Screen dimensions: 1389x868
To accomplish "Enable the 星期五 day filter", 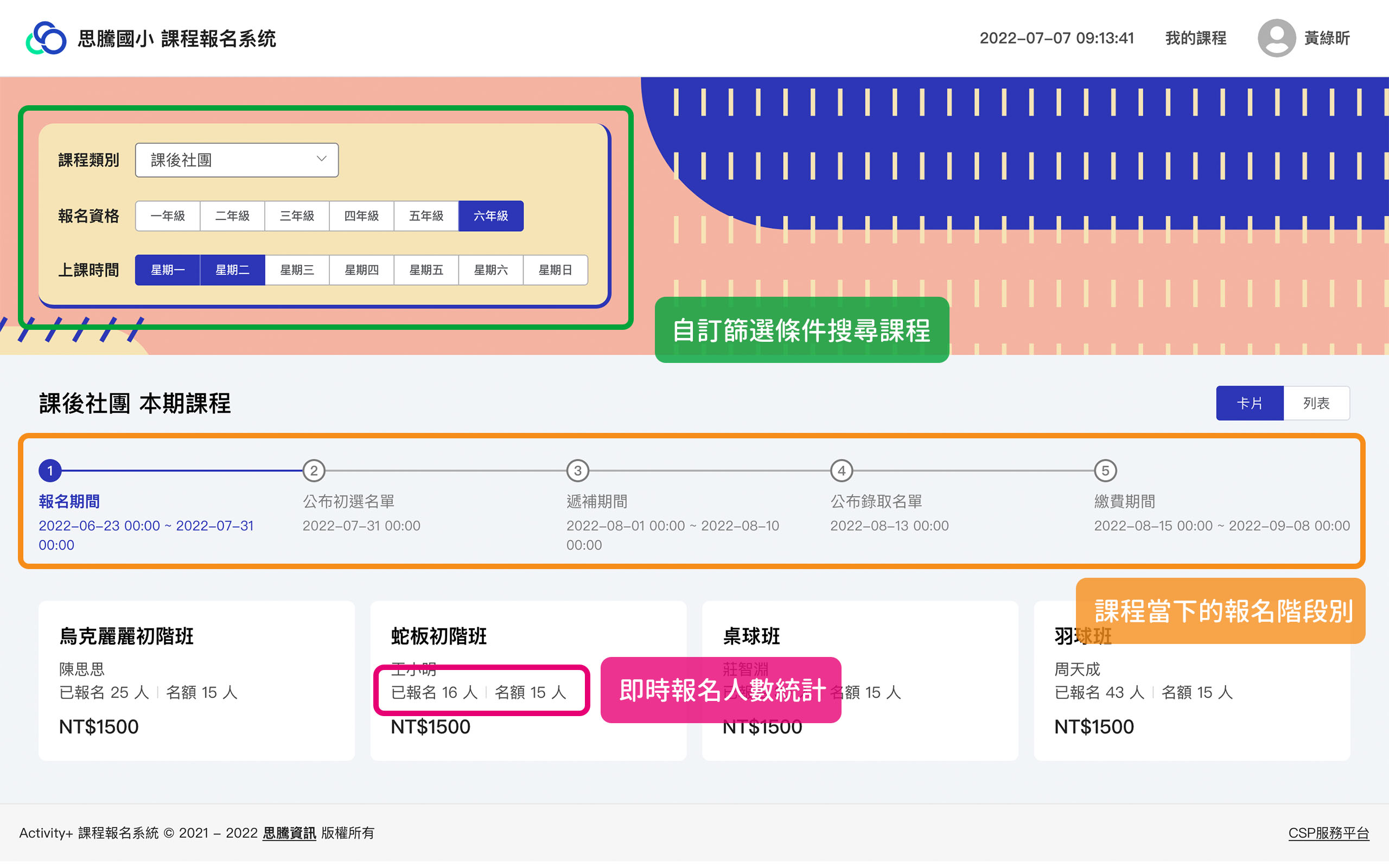I will (426, 270).
